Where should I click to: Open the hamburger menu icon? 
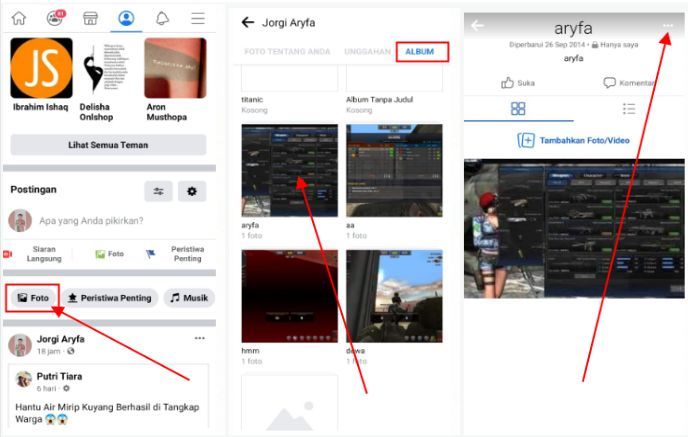198,18
